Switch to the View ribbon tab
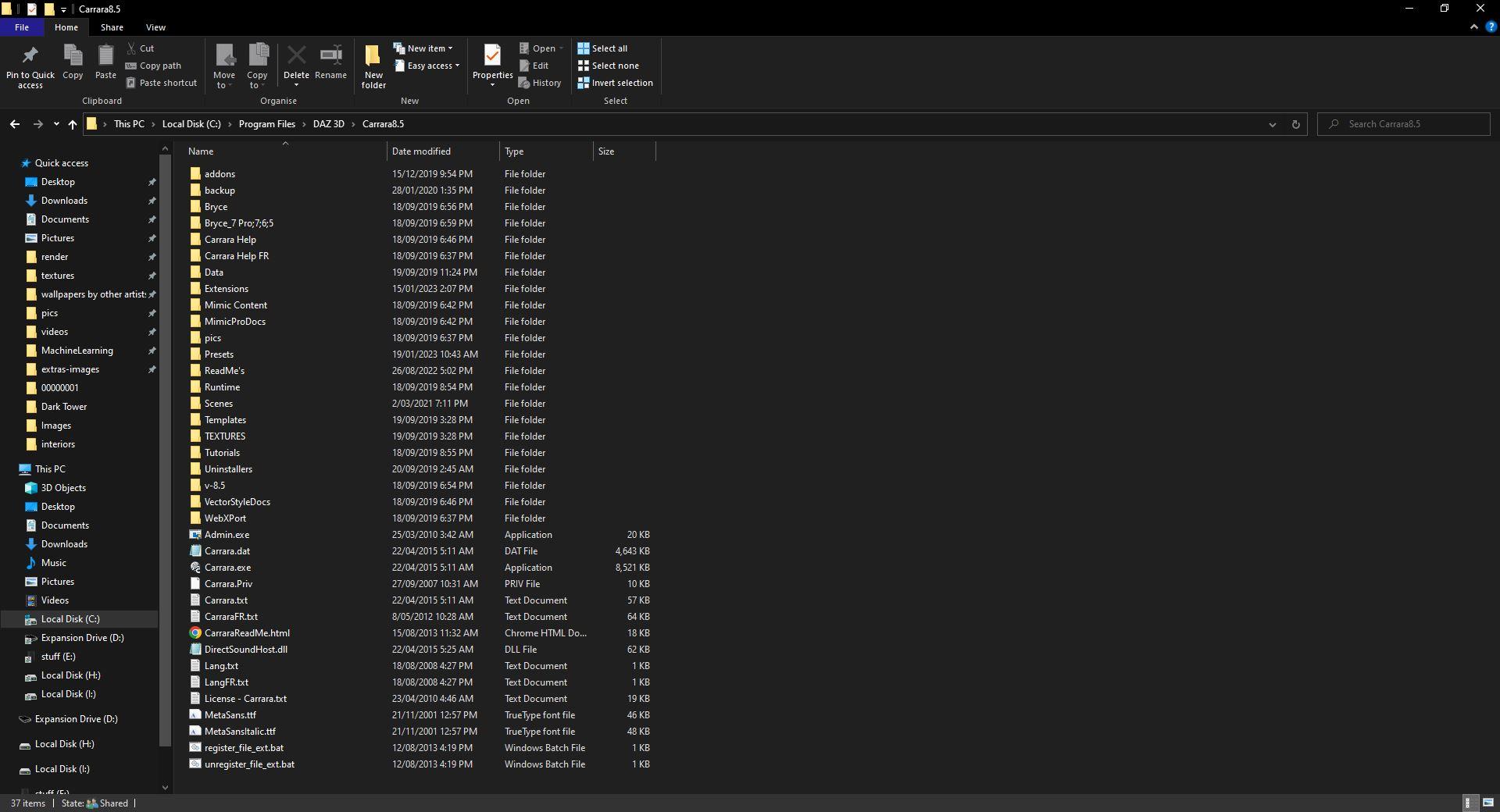The image size is (1500, 812). point(155,27)
